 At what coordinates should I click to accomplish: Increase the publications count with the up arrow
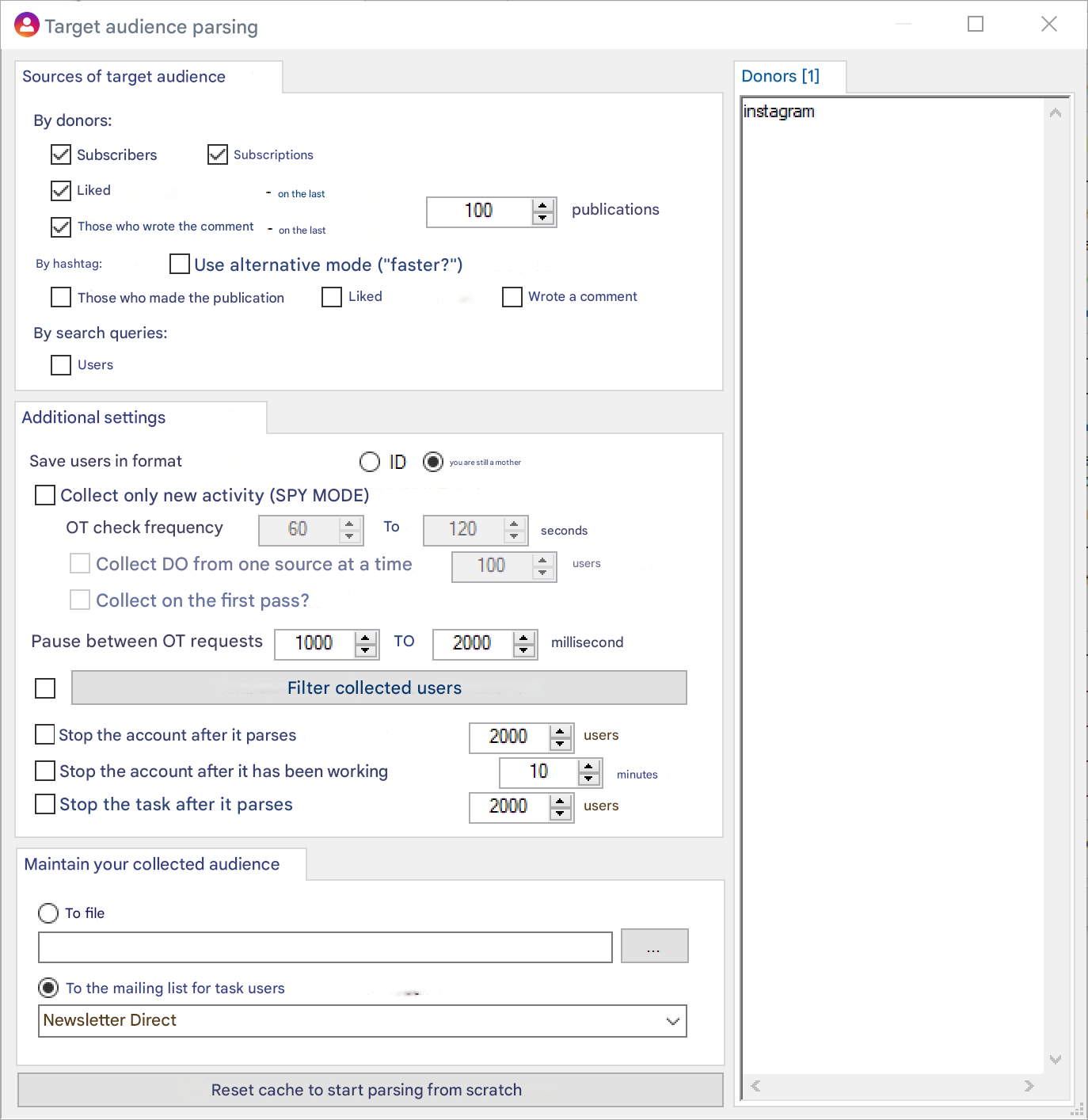click(542, 205)
